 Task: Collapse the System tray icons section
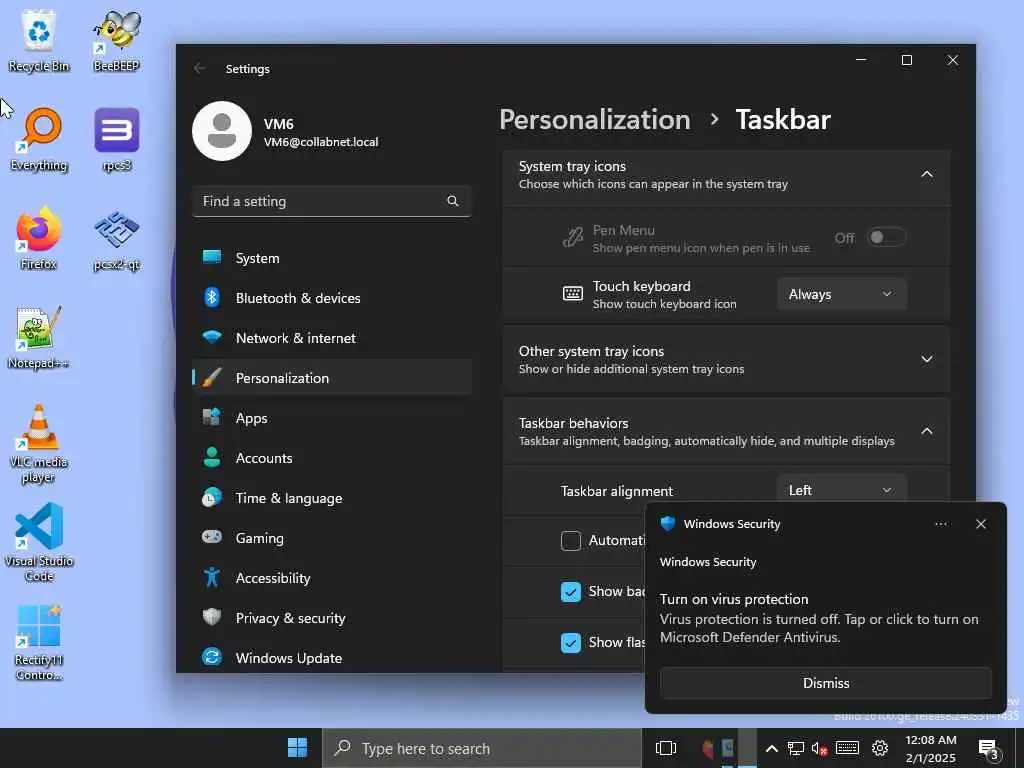926,174
